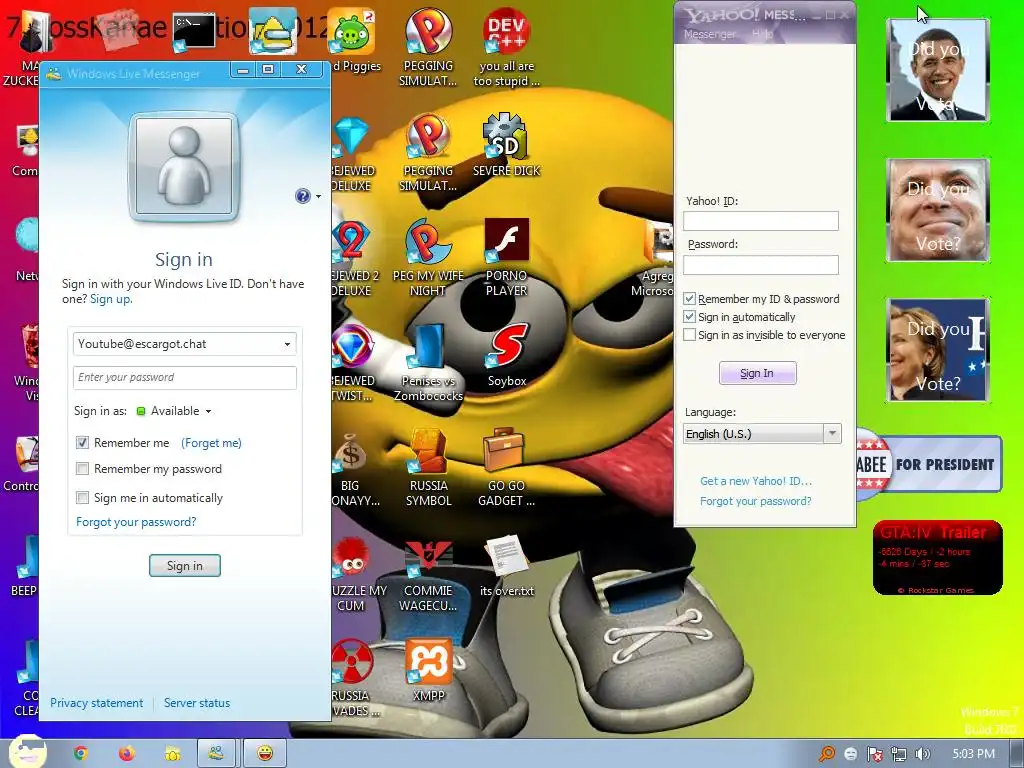Click the 'FOR PRESIDENT' banner gadget
The height and width of the screenshot is (768, 1024).
coord(929,464)
